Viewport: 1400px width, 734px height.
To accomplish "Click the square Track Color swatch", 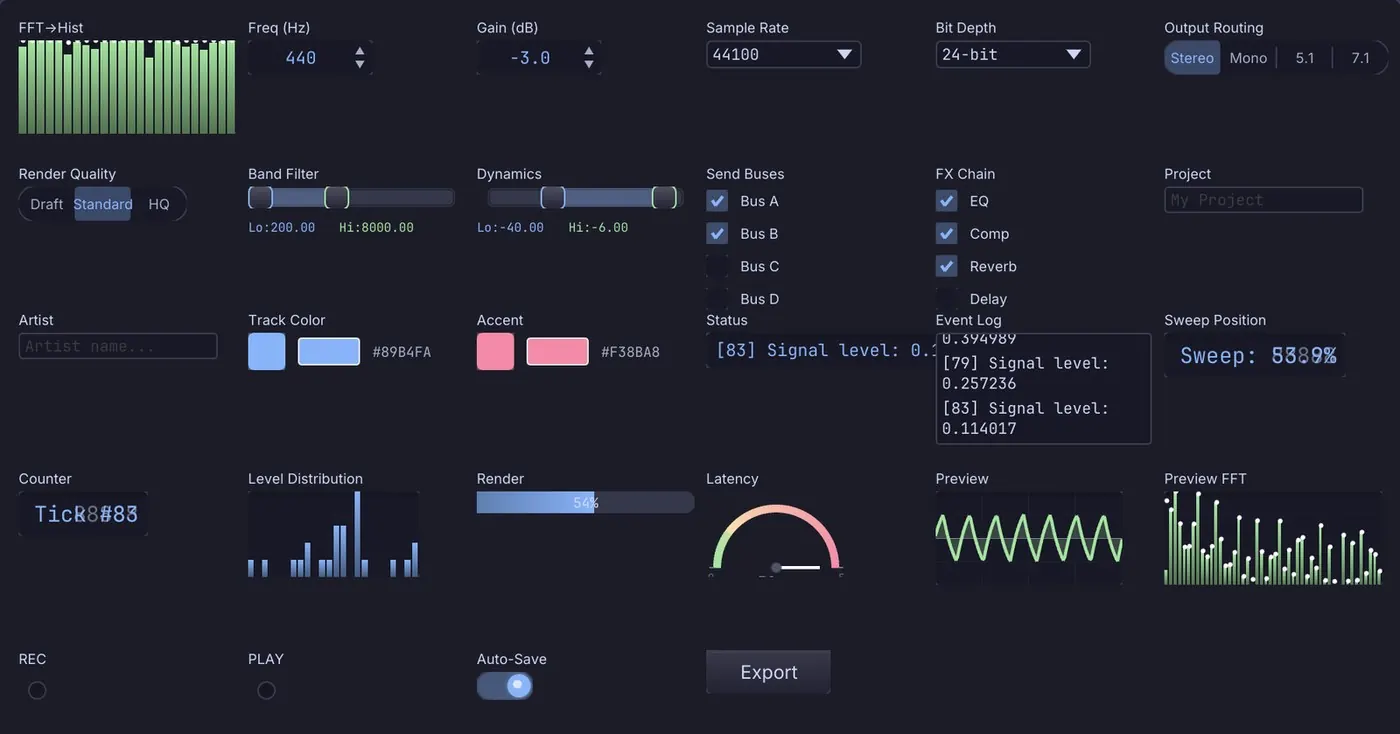I will point(267,352).
